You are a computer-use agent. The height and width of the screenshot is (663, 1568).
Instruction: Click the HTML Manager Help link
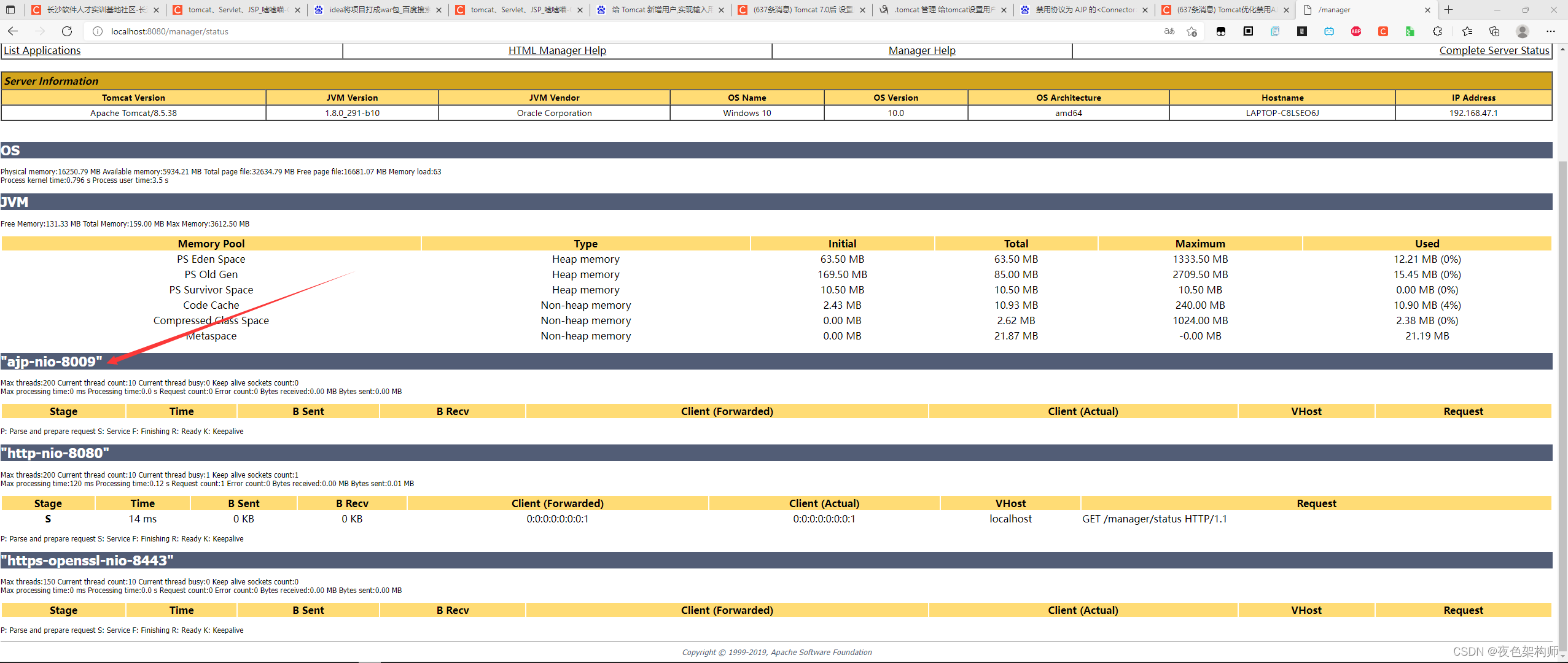tap(557, 50)
